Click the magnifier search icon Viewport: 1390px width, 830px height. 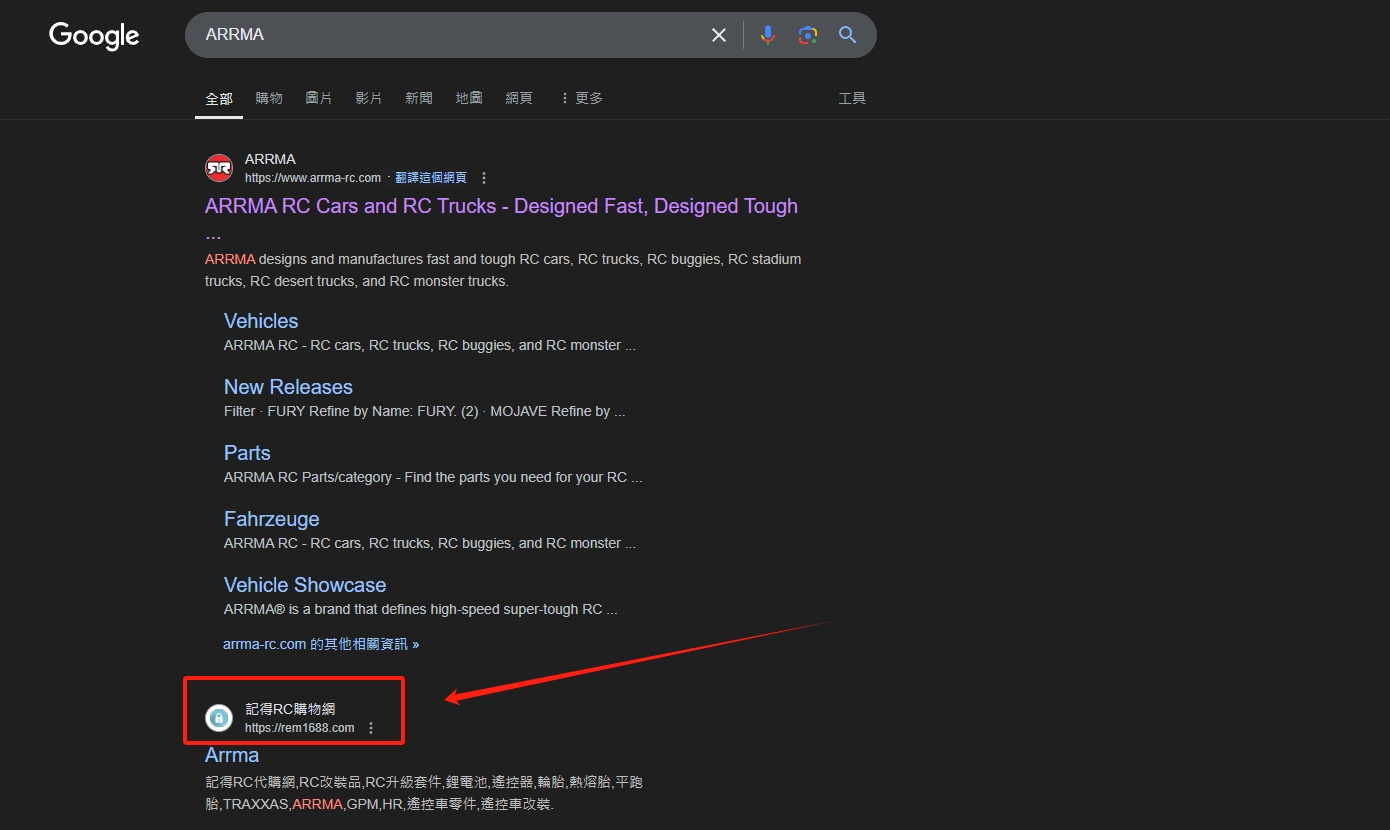[848, 35]
